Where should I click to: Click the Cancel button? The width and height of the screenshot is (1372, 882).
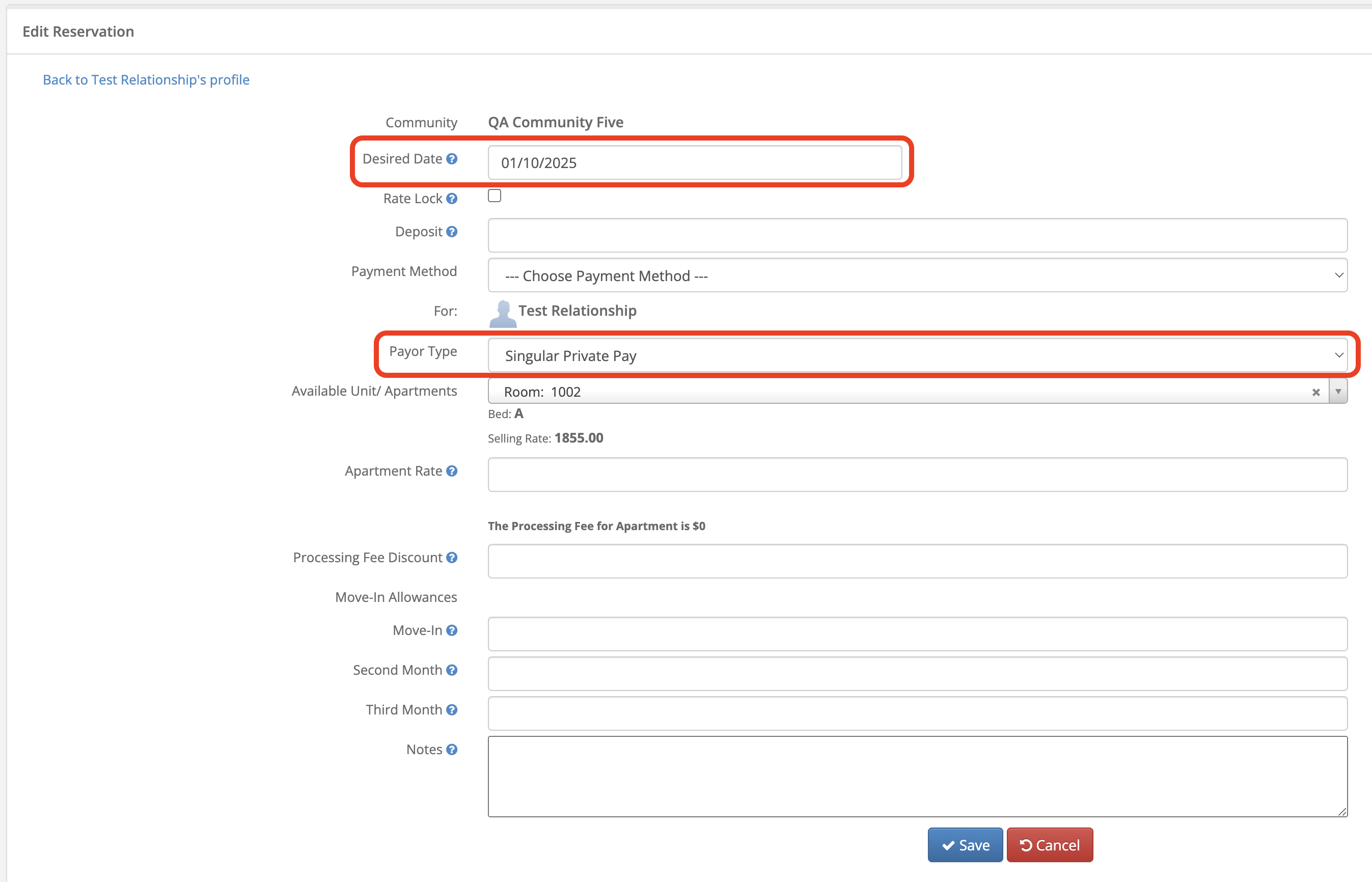click(x=1049, y=845)
